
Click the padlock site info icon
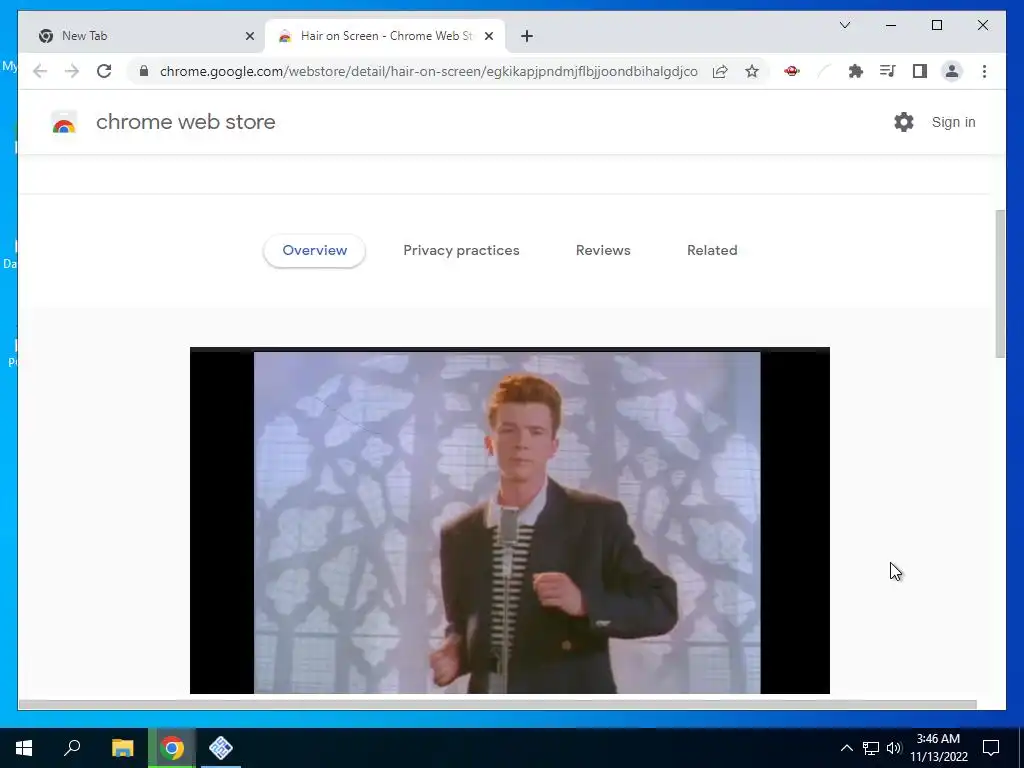[x=144, y=71]
